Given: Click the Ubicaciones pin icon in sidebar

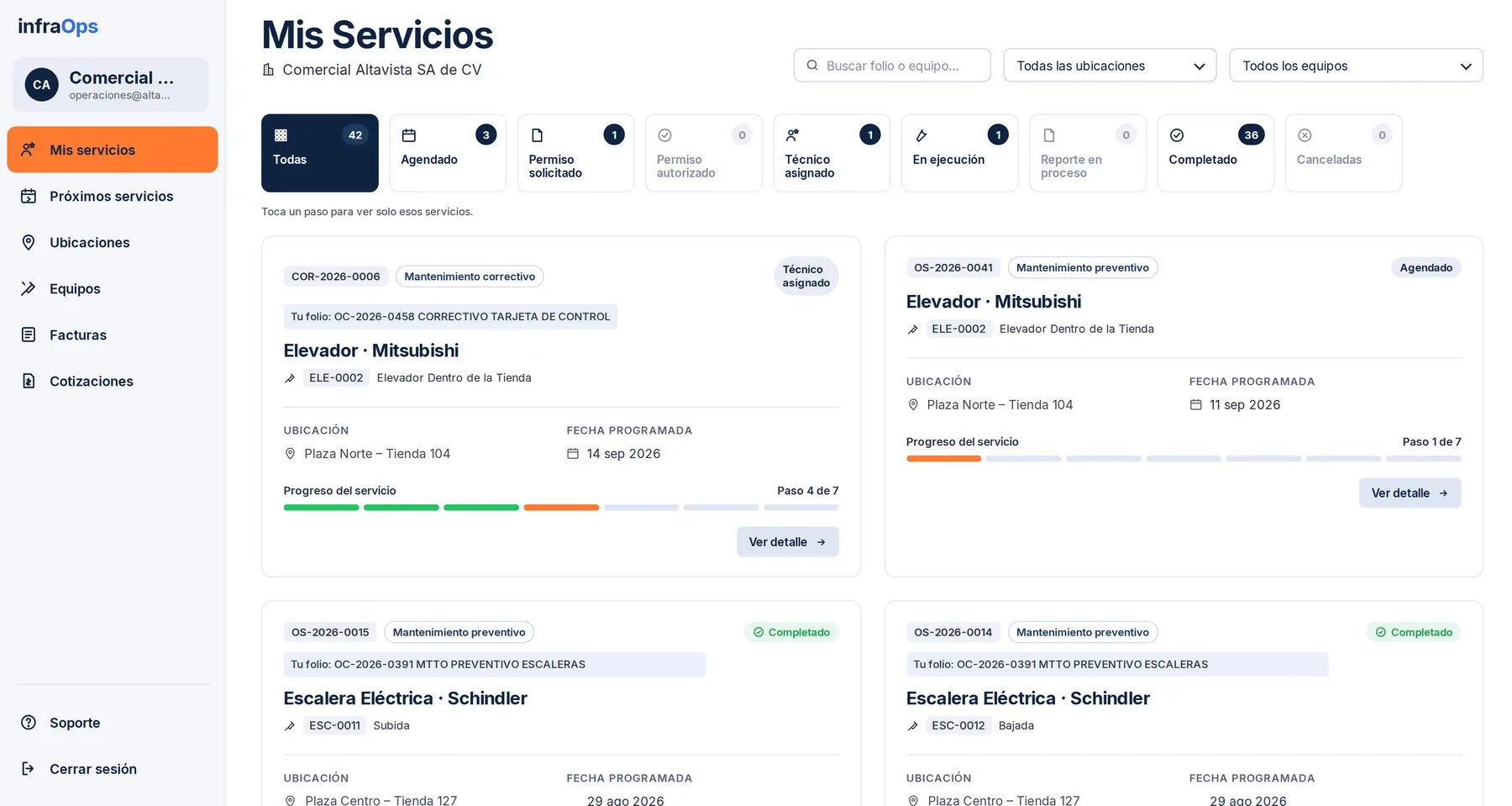Looking at the screenshot, I should tap(29, 242).
